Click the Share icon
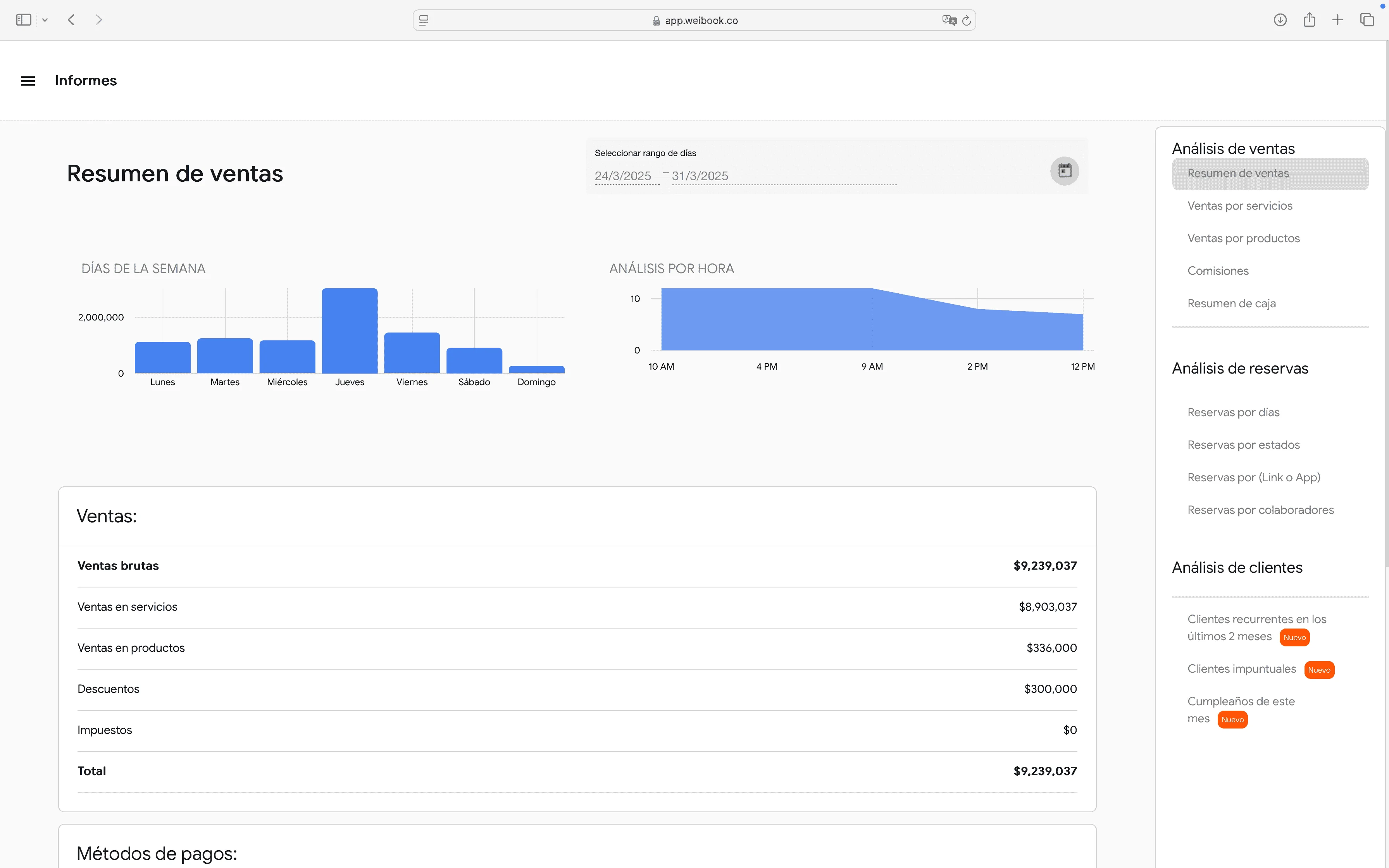This screenshot has height=868, width=1389. (x=1309, y=19)
